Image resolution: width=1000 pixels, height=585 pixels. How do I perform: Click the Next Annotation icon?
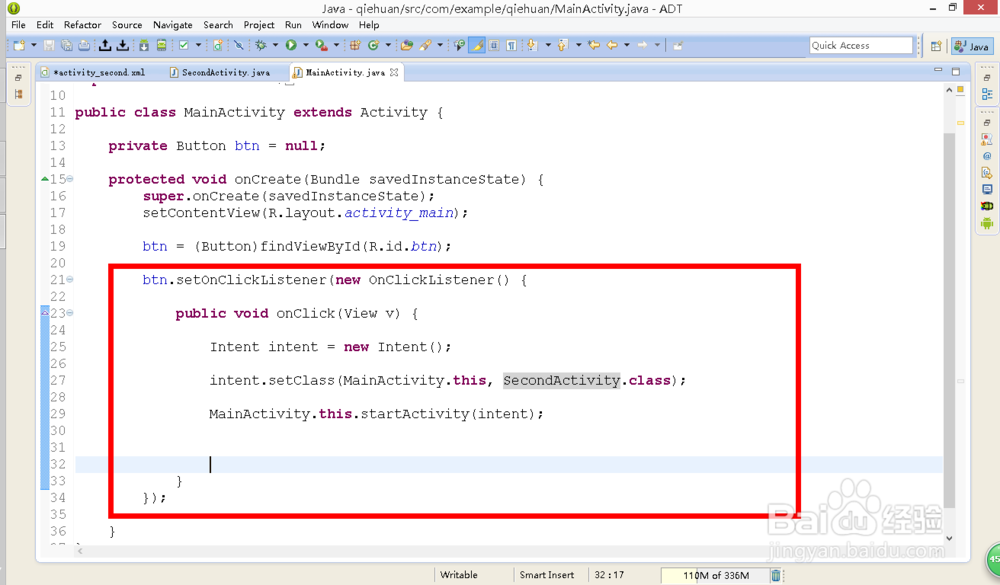coord(532,45)
